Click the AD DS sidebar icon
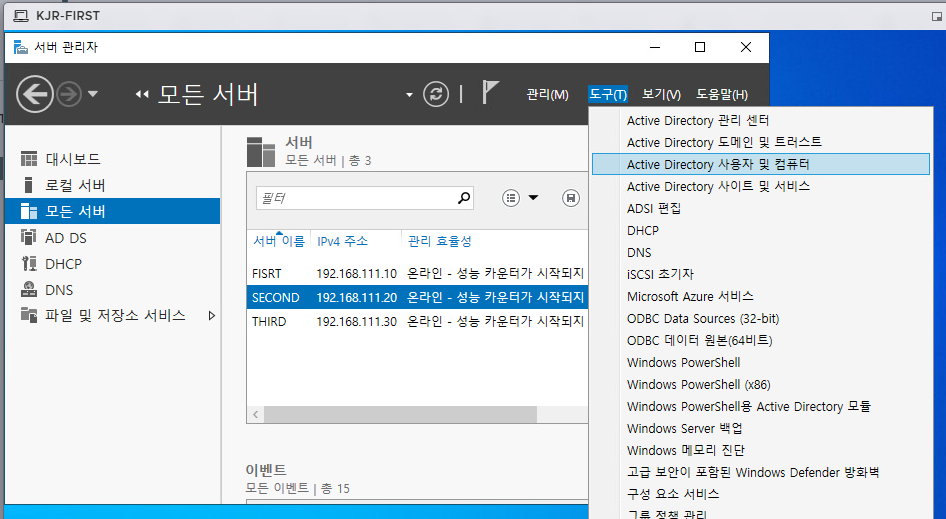The width and height of the screenshot is (946, 519). pos(28,237)
